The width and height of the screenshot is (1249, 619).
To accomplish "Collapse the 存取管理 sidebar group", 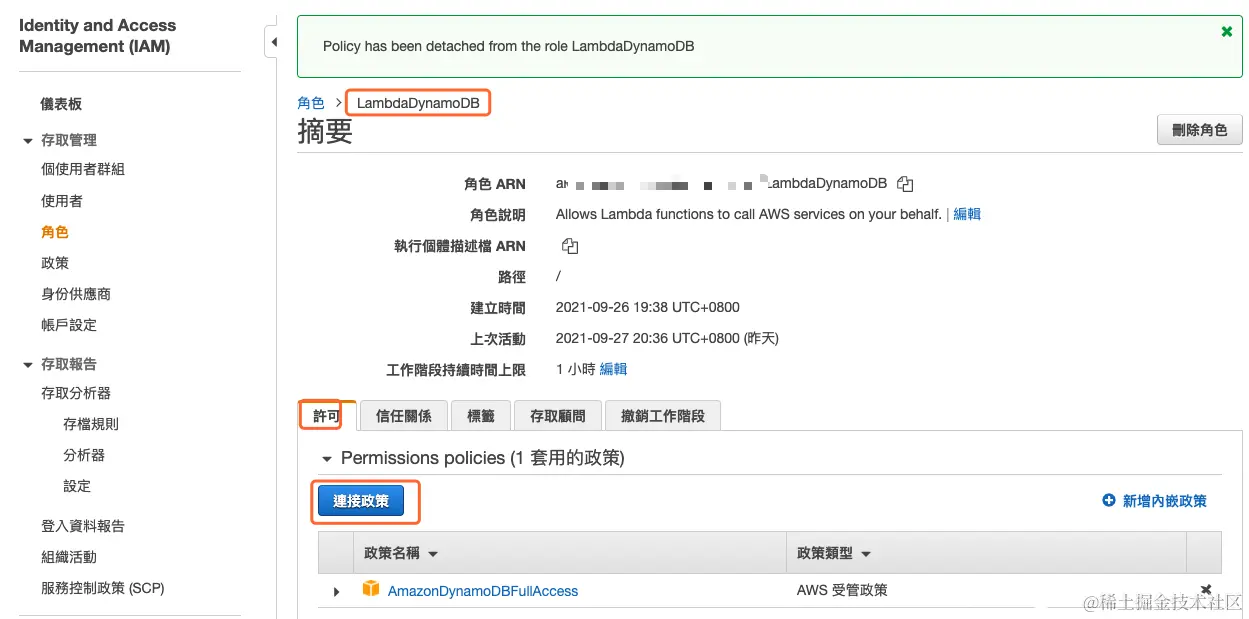I will pyautogui.click(x=28, y=141).
